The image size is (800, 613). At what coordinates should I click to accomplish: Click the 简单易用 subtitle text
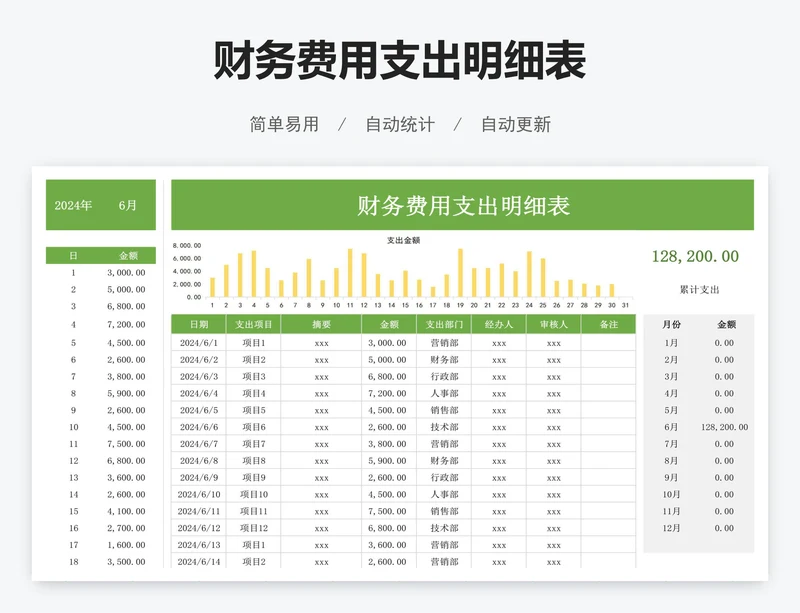pos(284,125)
